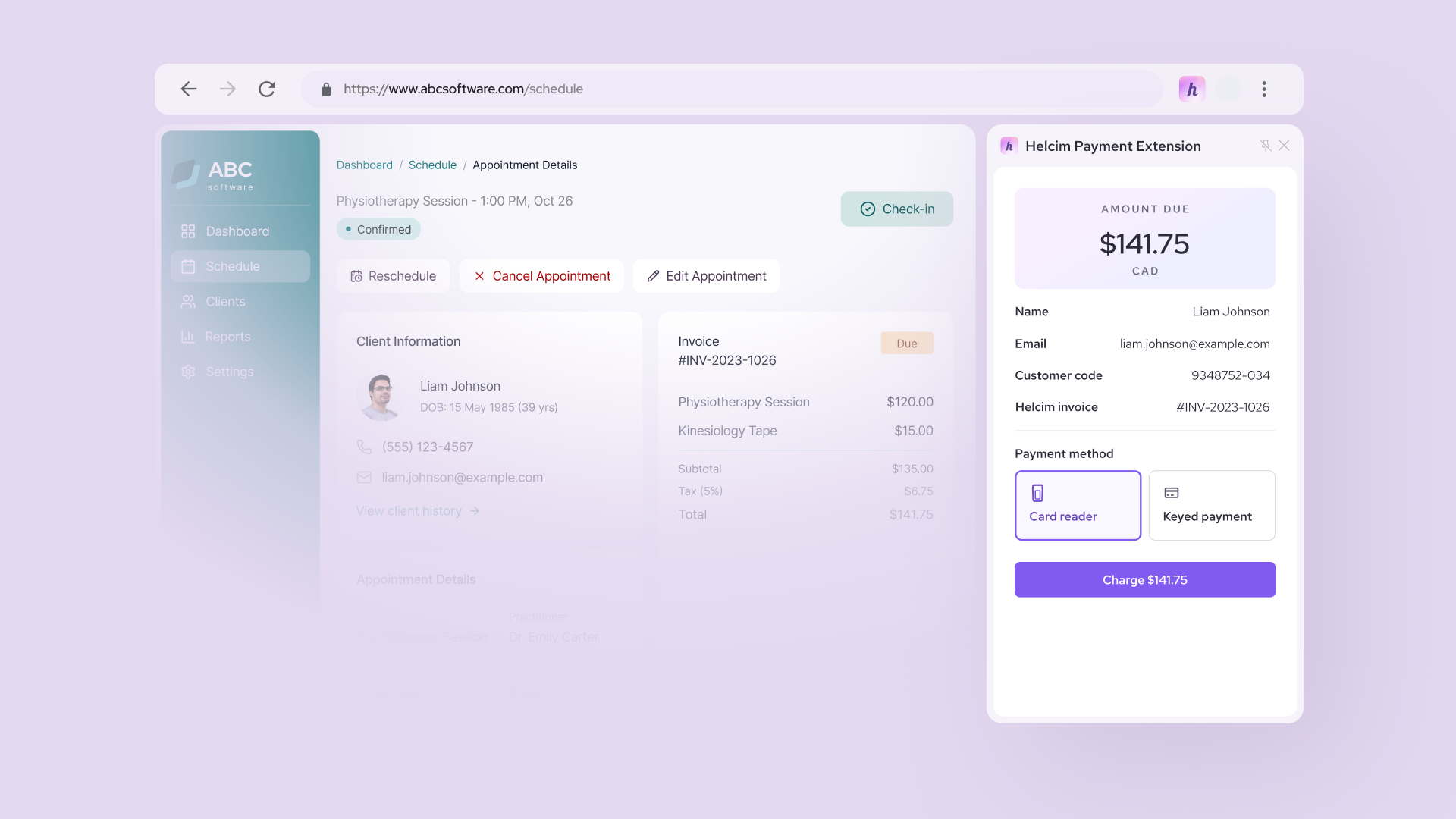Click the pencil icon on Edit Appointment
The image size is (1456, 819).
point(653,276)
